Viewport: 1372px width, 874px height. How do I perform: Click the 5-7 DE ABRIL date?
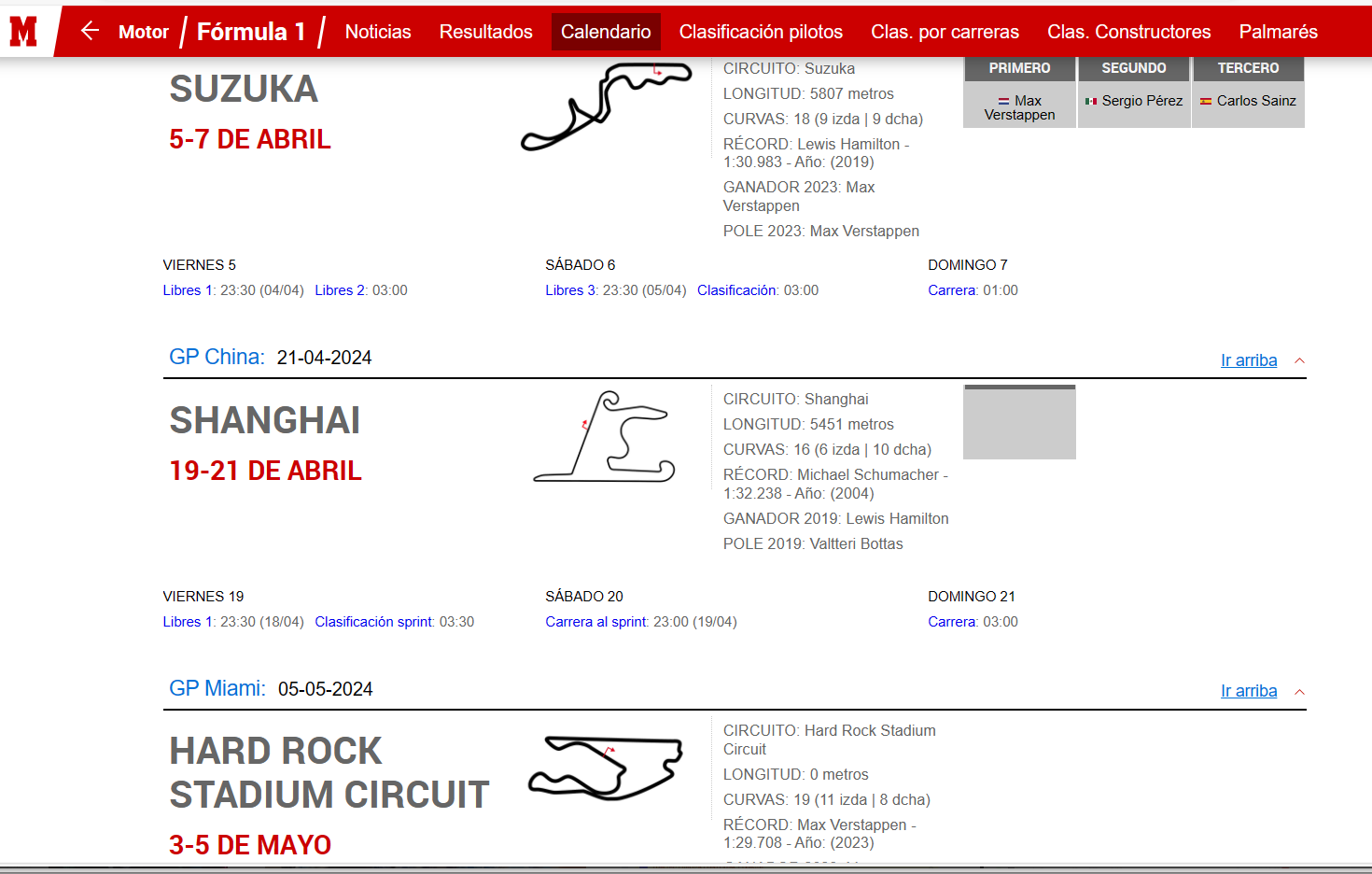[x=250, y=139]
